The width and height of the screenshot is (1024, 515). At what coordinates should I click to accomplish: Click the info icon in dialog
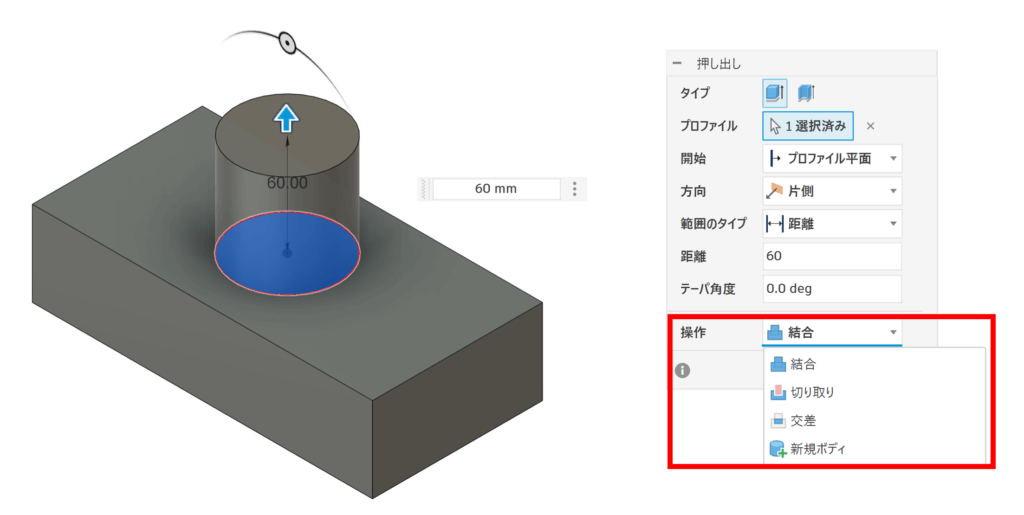click(x=683, y=370)
